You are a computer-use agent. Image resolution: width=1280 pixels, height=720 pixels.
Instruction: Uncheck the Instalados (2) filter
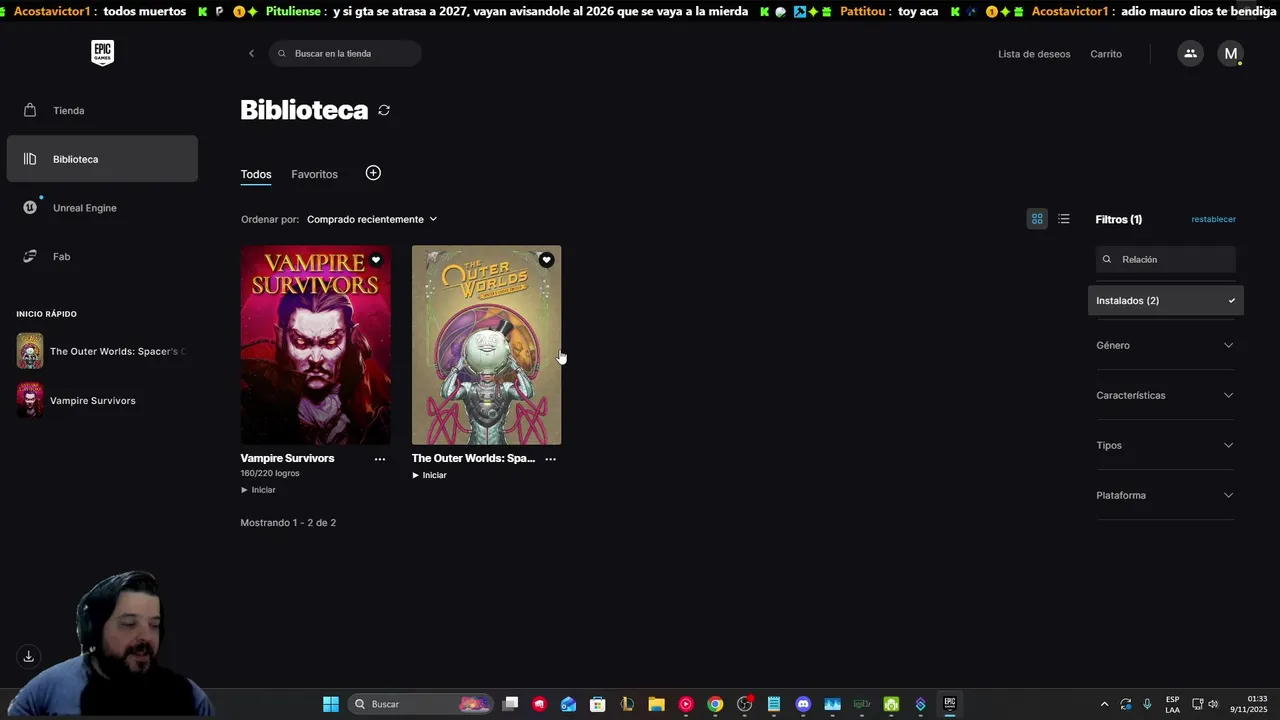click(1166, 301)
